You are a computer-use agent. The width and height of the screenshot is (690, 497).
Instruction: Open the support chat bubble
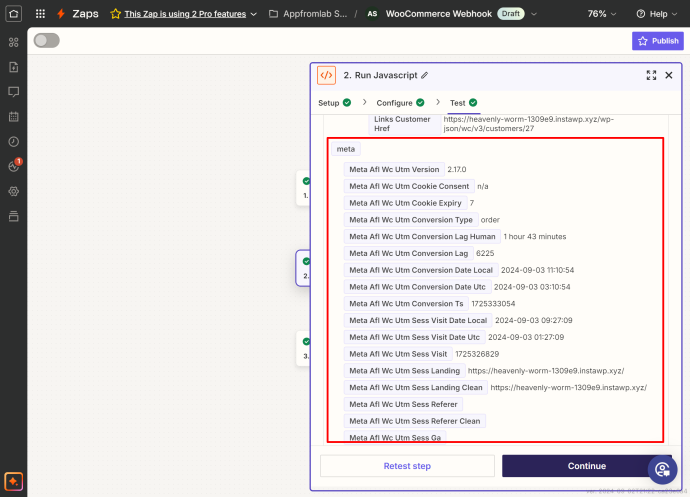pyautogui.click(x=662, y=470)
